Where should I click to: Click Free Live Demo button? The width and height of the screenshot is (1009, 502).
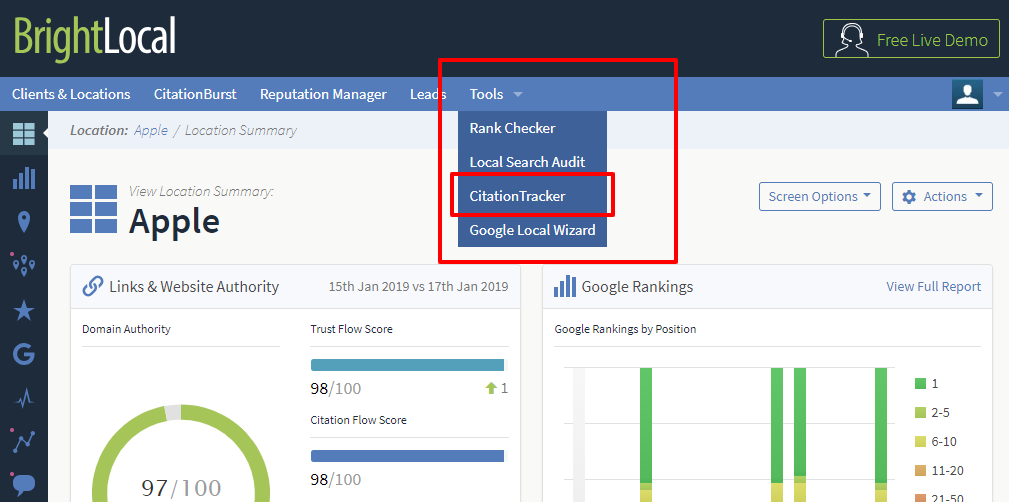[910, 39]
